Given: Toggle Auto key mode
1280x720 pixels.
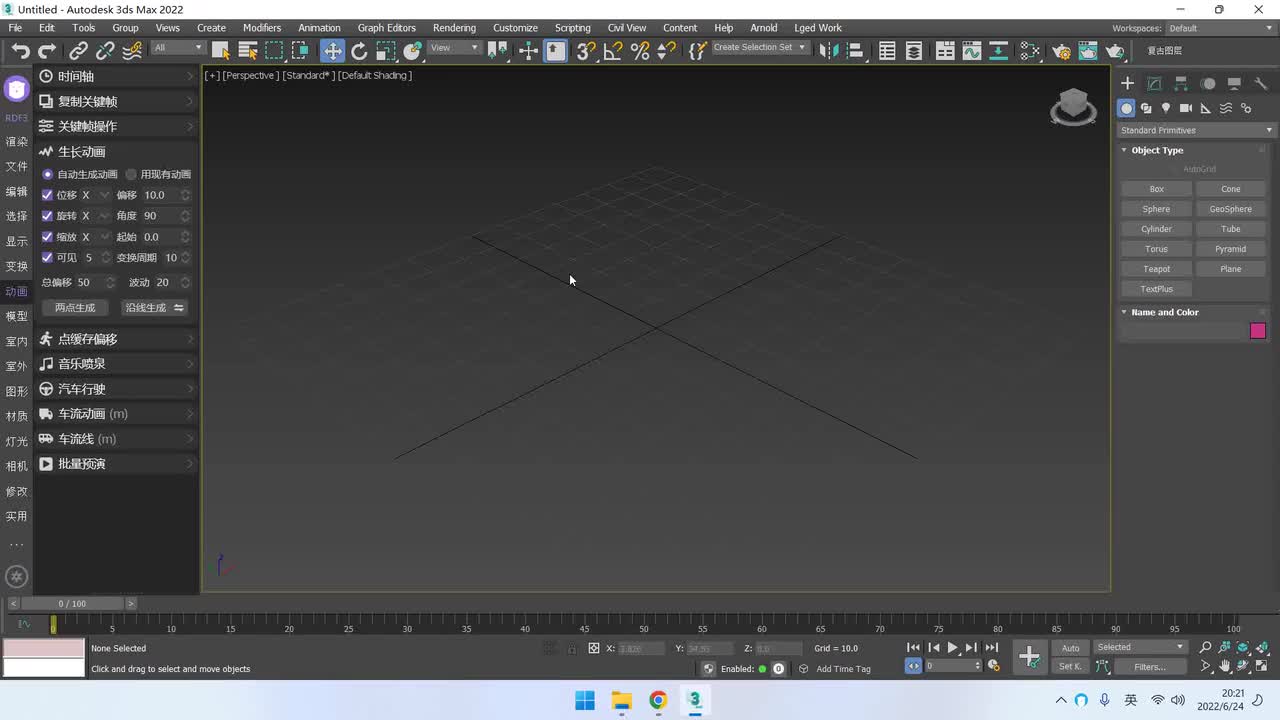Looking at the screenshot, I should click(x=1070, y=648).
